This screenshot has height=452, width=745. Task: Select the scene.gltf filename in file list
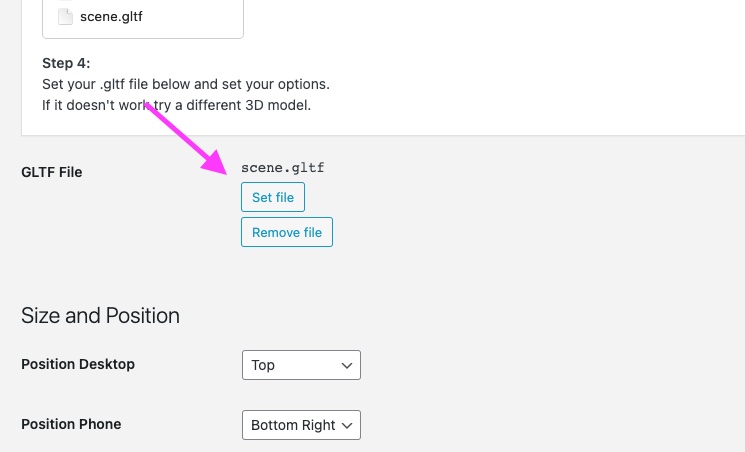[x=111, y=17]
